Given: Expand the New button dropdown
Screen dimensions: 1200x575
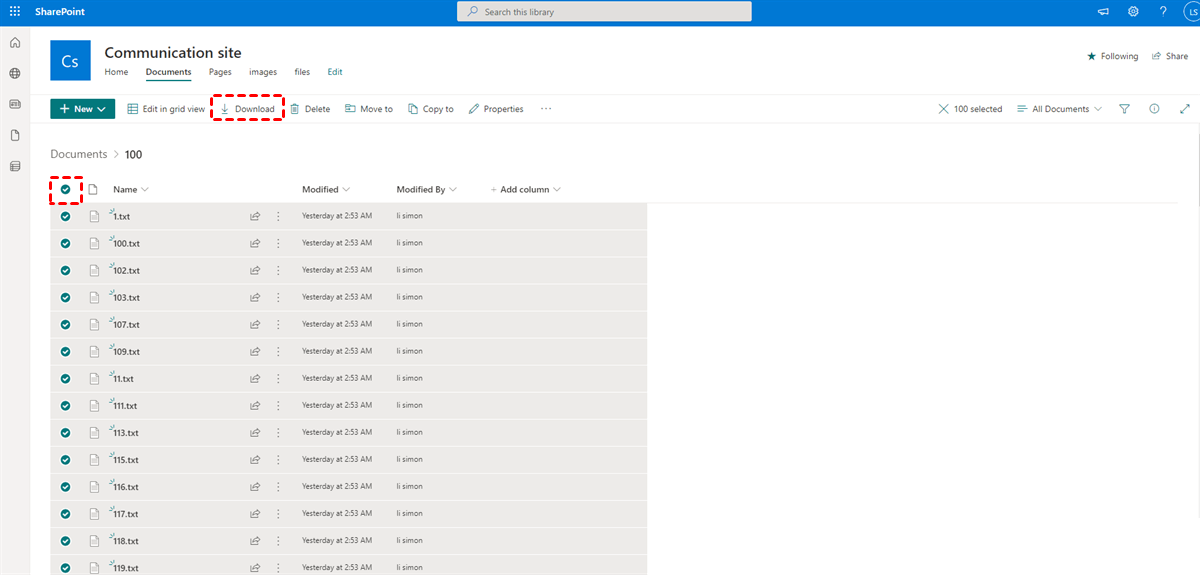Looking at the screenshot, I should pyautogui.click(x=83, y=109).
